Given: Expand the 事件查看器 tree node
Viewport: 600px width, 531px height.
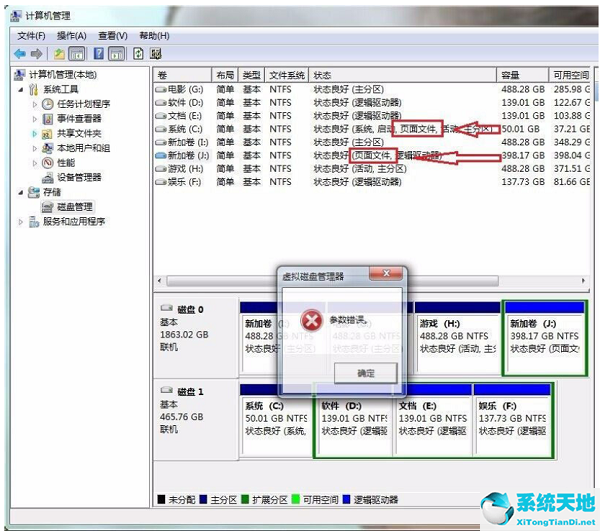Looking at the screenshot, I should point(35,119).
